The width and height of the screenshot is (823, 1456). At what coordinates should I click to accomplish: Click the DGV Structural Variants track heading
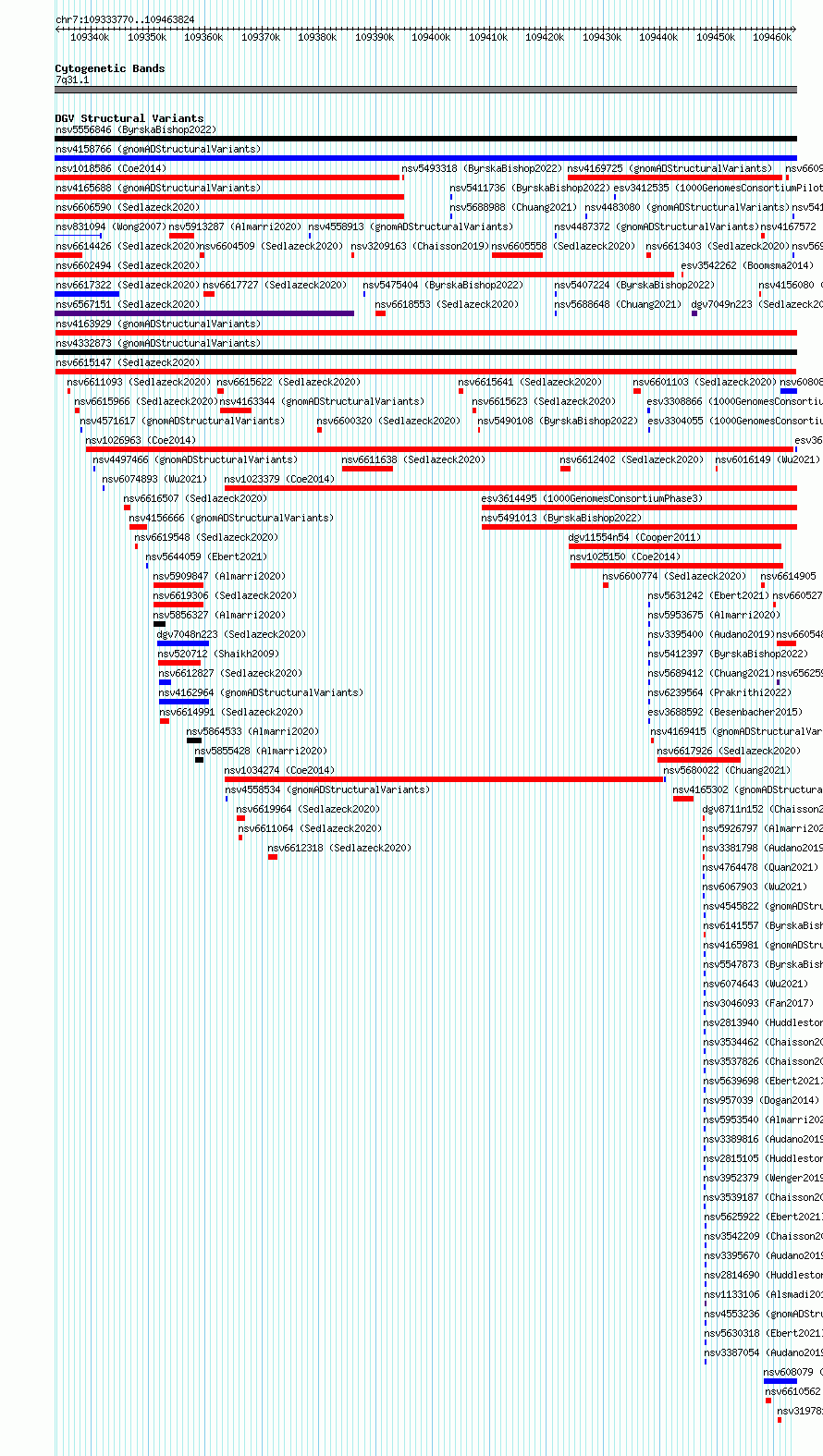click(129, 118)
